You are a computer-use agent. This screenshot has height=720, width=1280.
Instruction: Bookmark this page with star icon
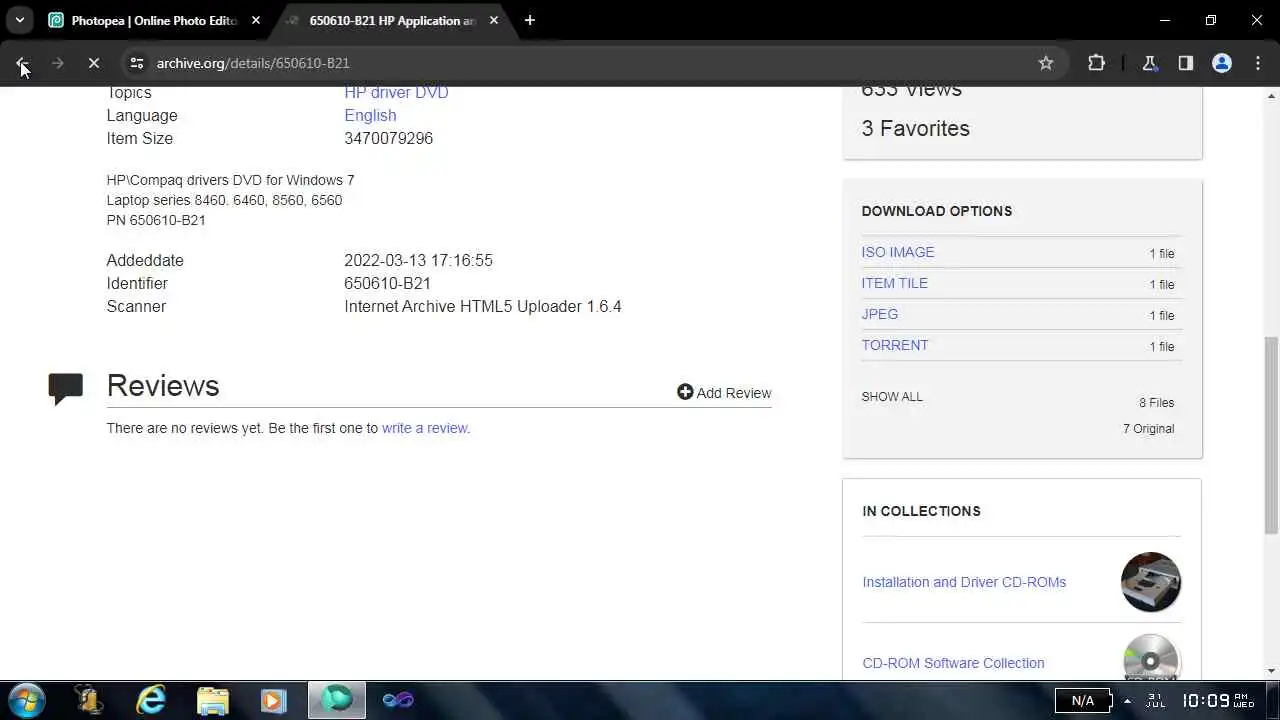1046,63
